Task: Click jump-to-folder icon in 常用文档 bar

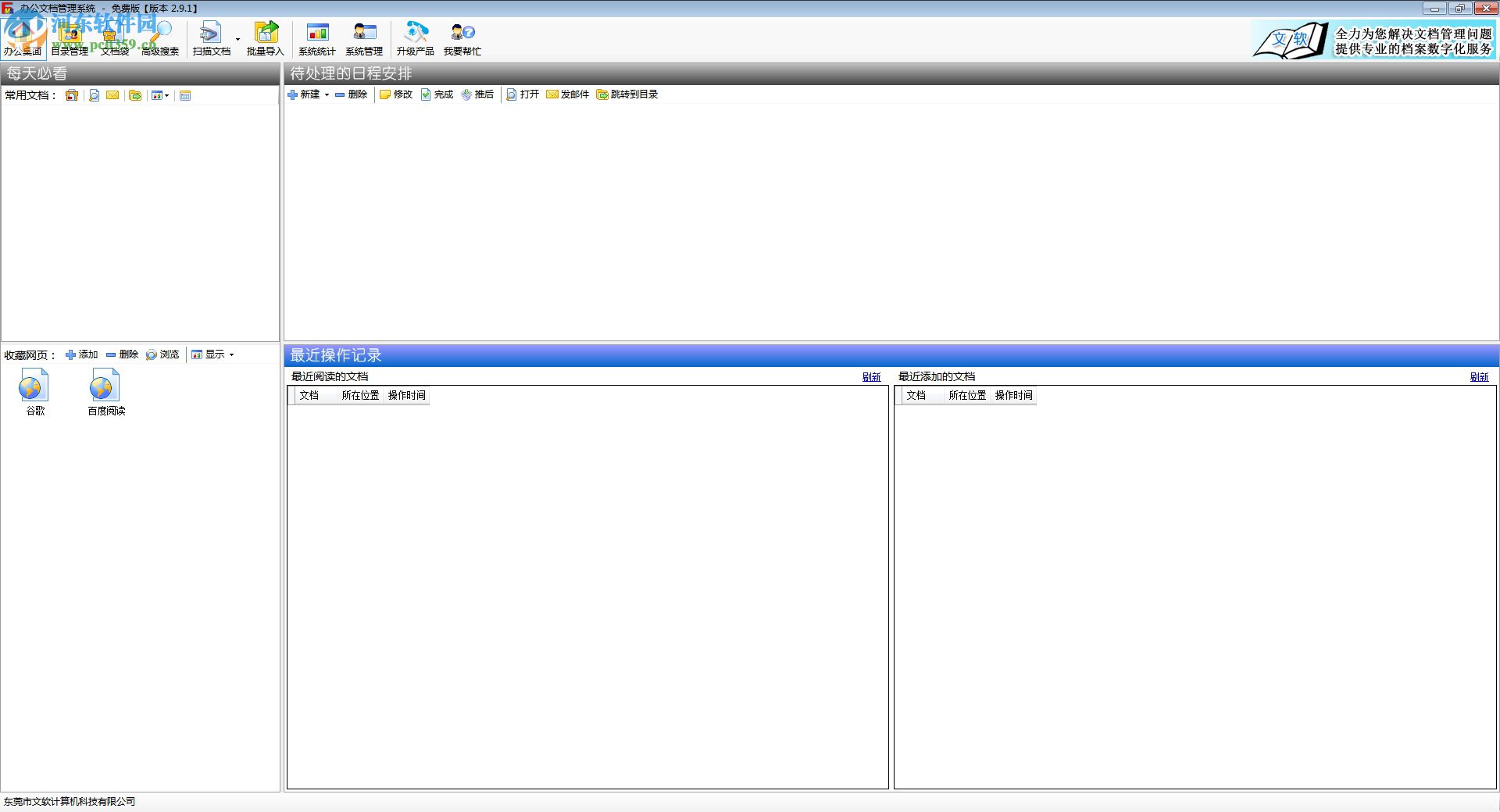Action: [135, 95]
